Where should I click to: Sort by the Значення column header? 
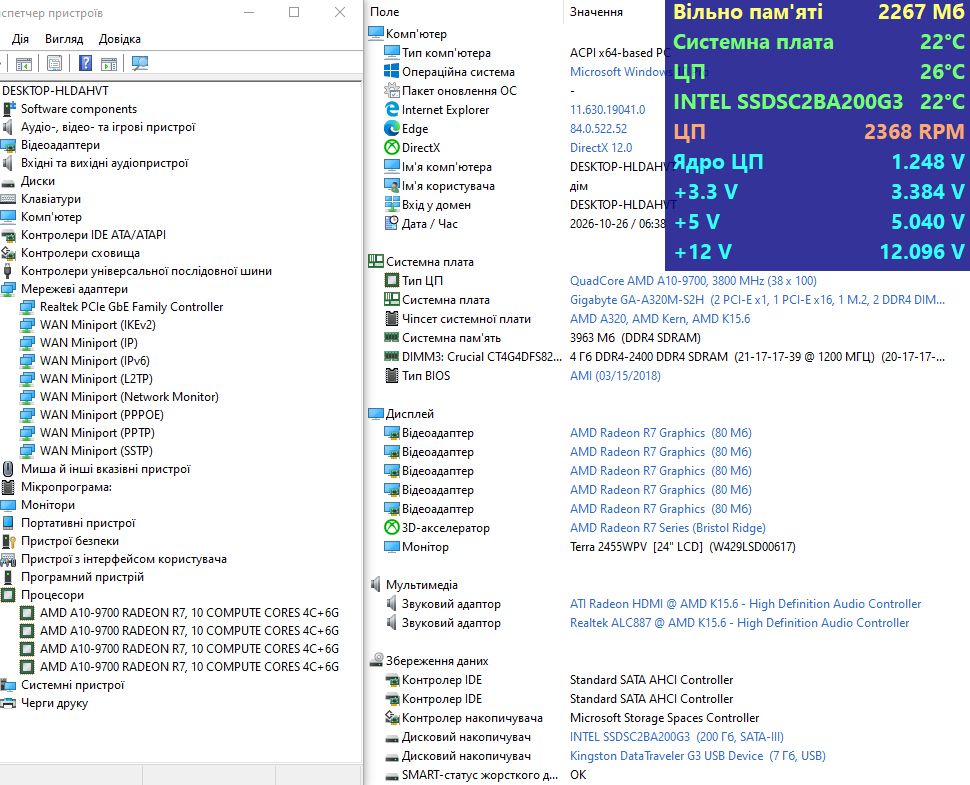(596, 12)
